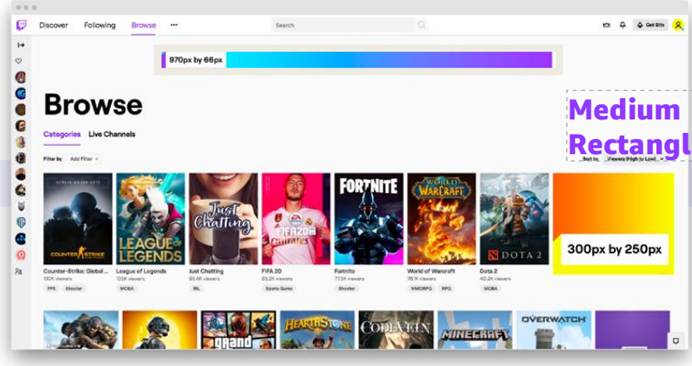Open the Viewers High to Low sort dropdown
The image size is (692, 366).
click(x=635, y=159)
